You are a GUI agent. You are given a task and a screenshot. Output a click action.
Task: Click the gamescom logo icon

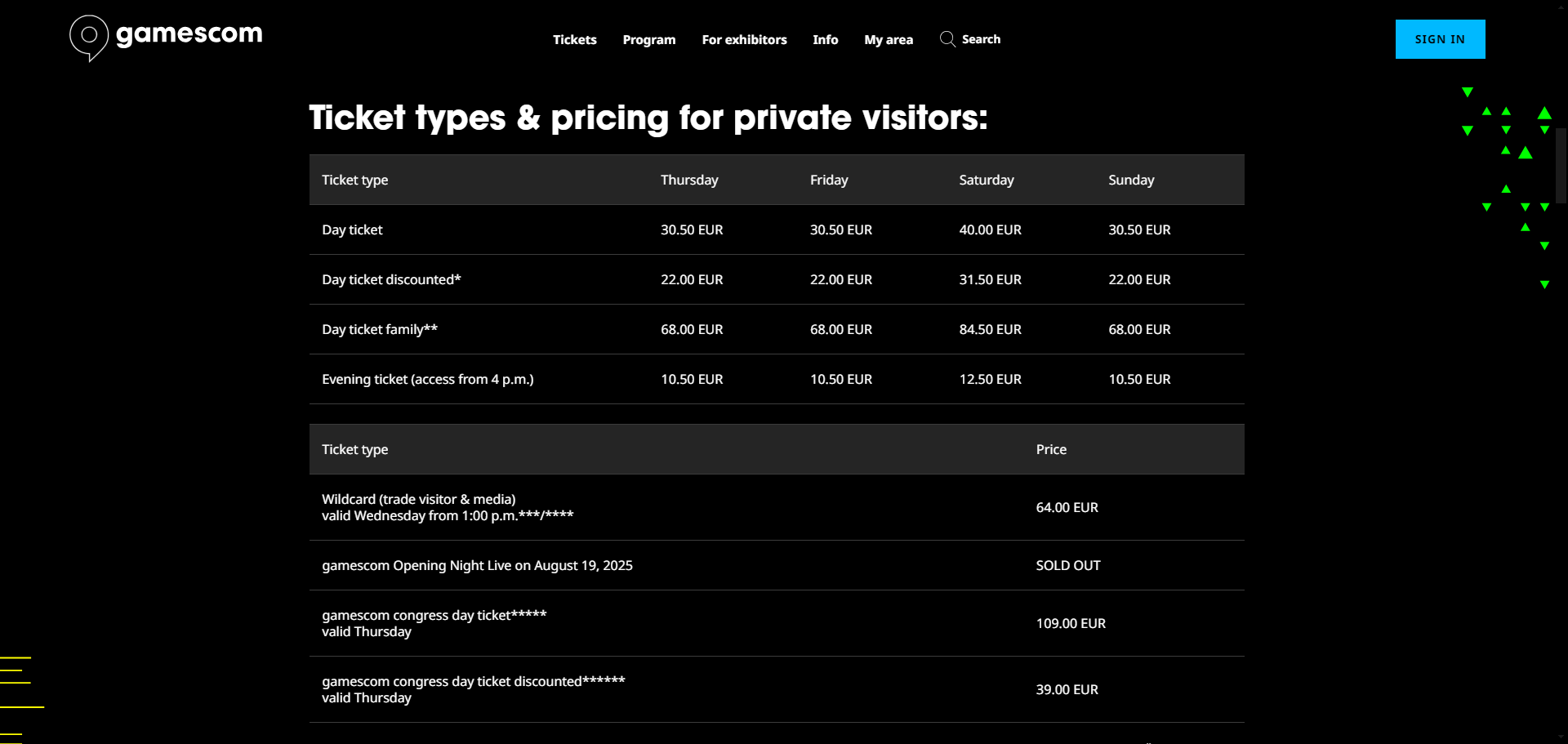88,37
